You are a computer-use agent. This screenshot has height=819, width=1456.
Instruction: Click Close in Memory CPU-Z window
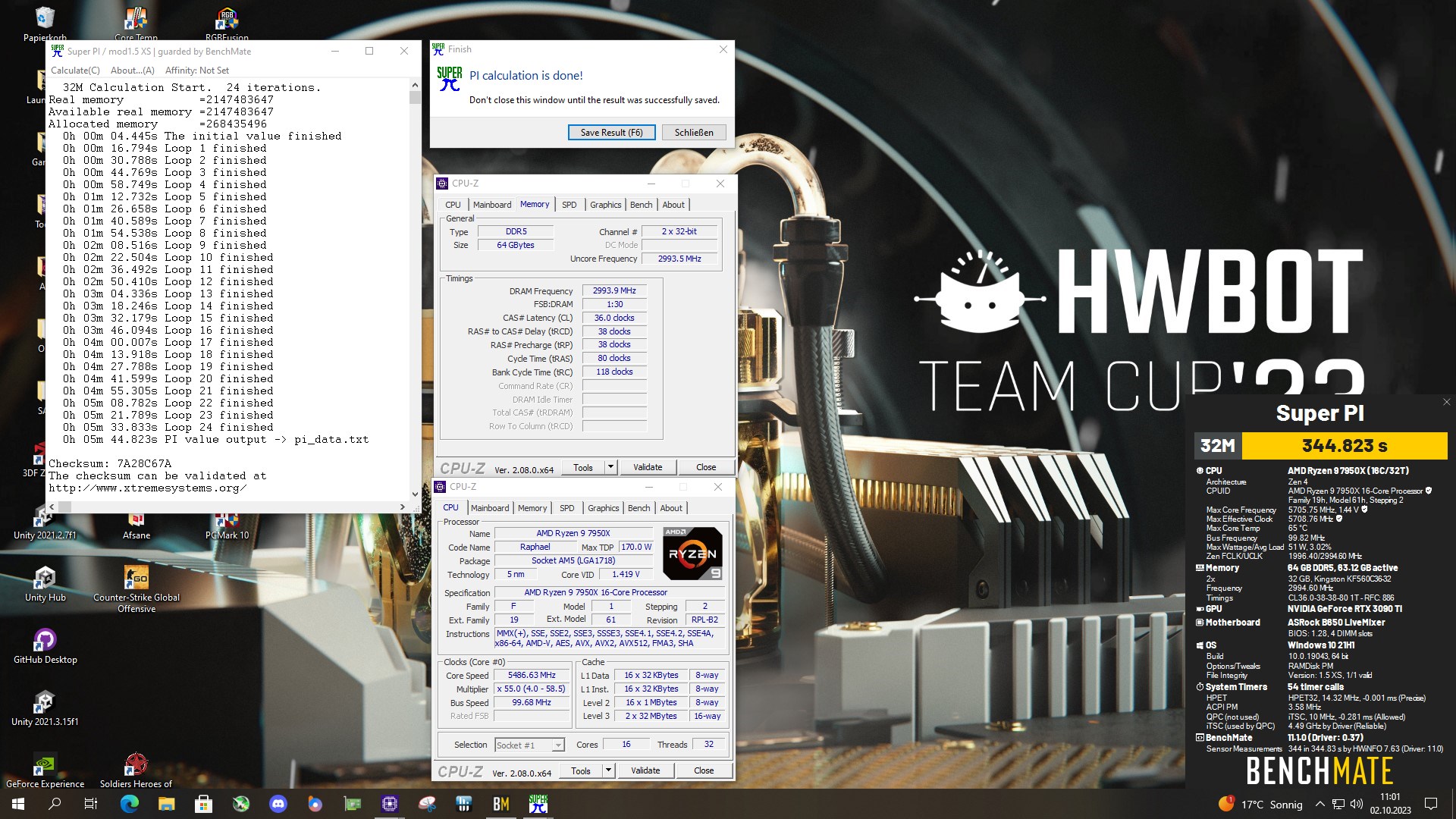pyautogui.click(x=706, y=467)
